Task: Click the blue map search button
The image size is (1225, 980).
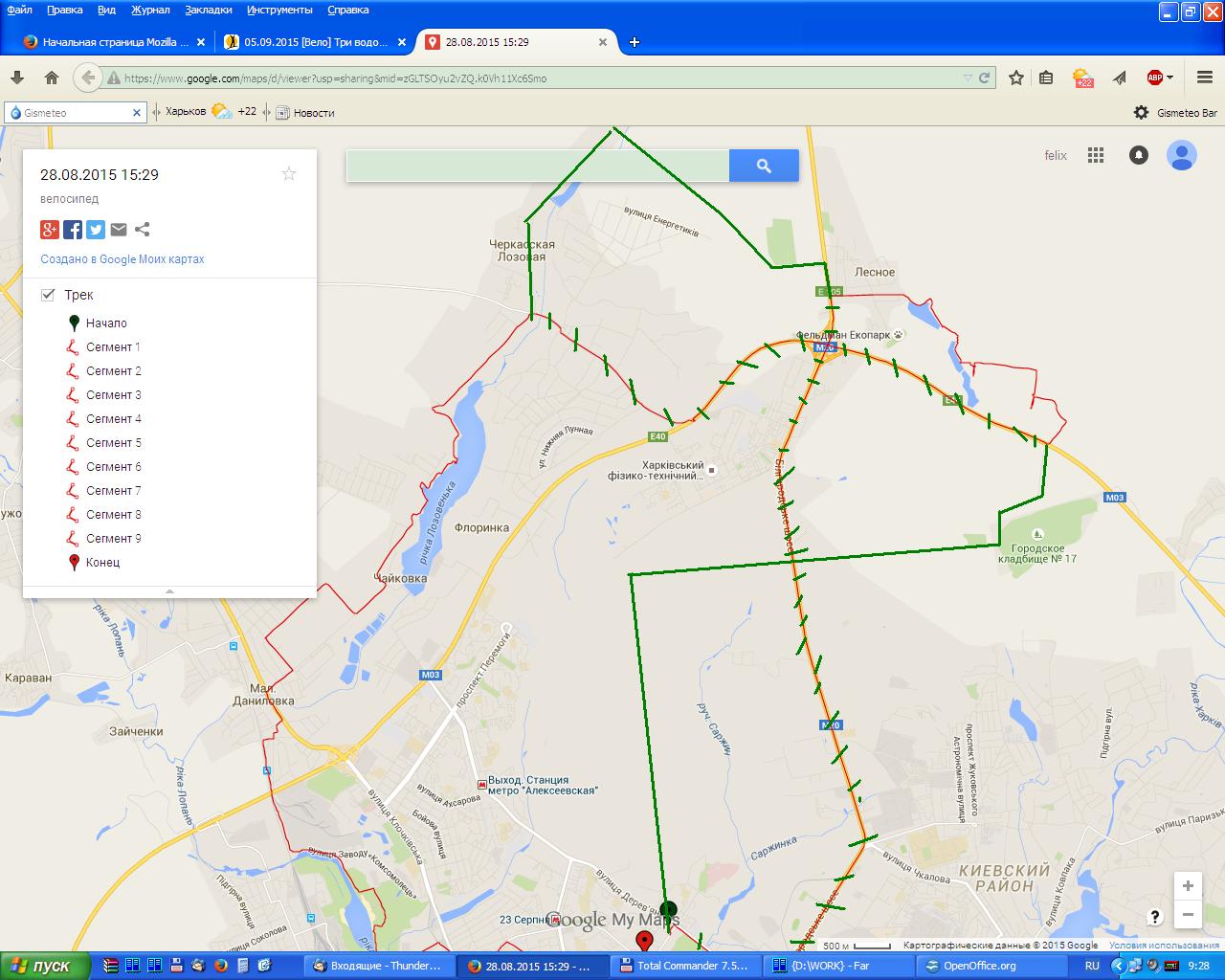Action: click(x=764, y=166)
